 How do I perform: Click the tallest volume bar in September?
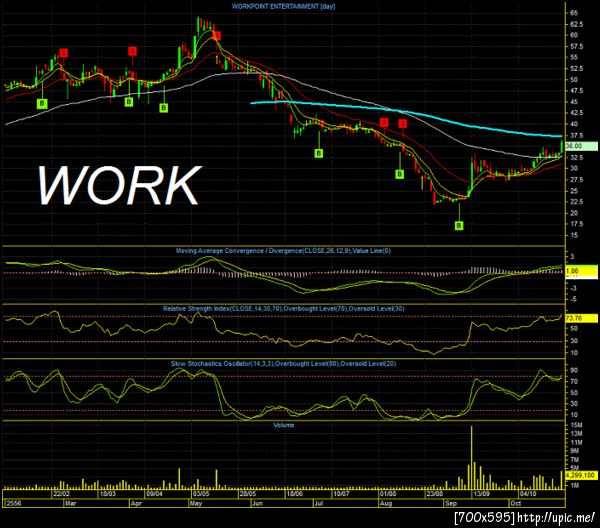[x=471, y=457]
